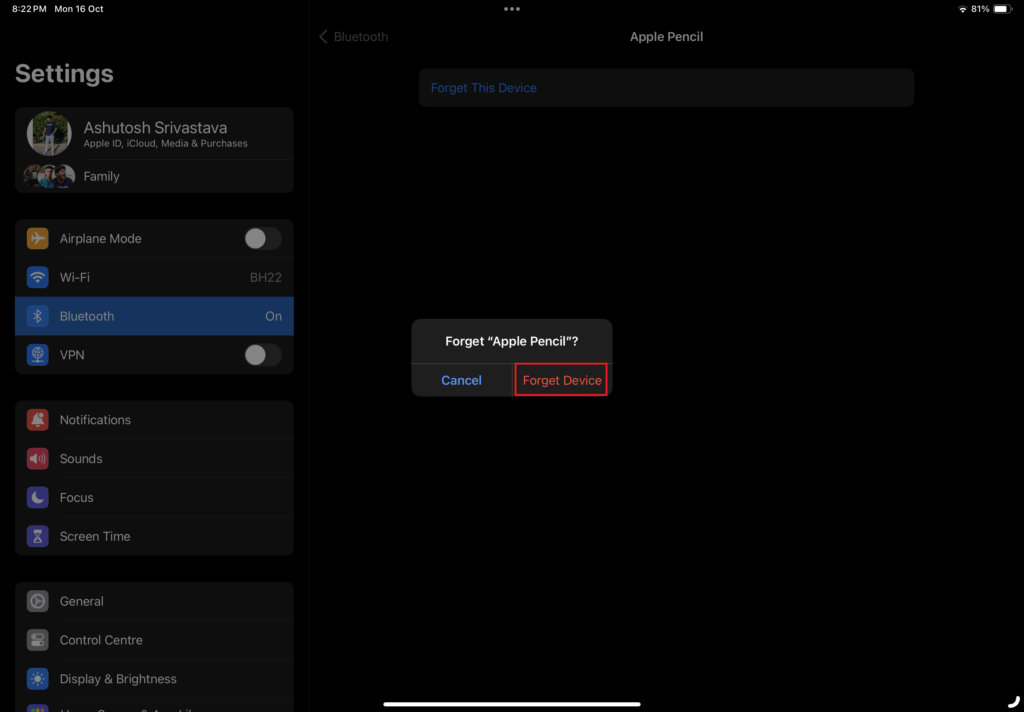The width and height of the screenshot is (1024, 712).
Task: Tap the three-dot multitasking icon
Action: tap(512, 9)
